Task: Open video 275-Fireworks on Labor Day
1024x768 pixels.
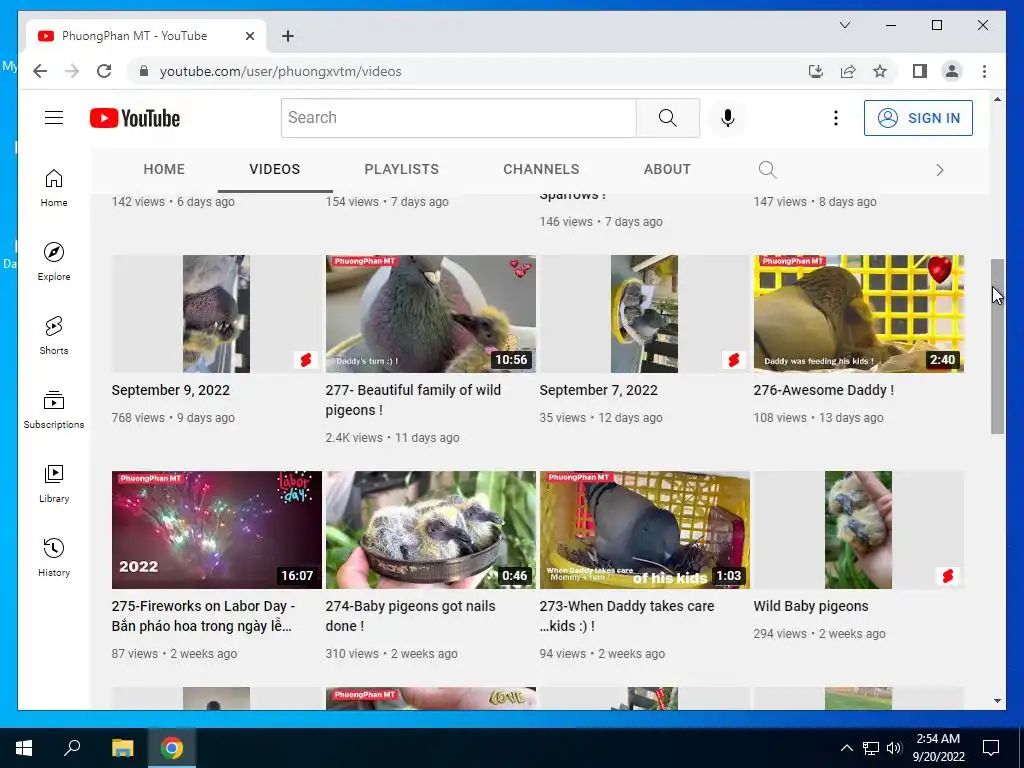Action: pos(203,616)
